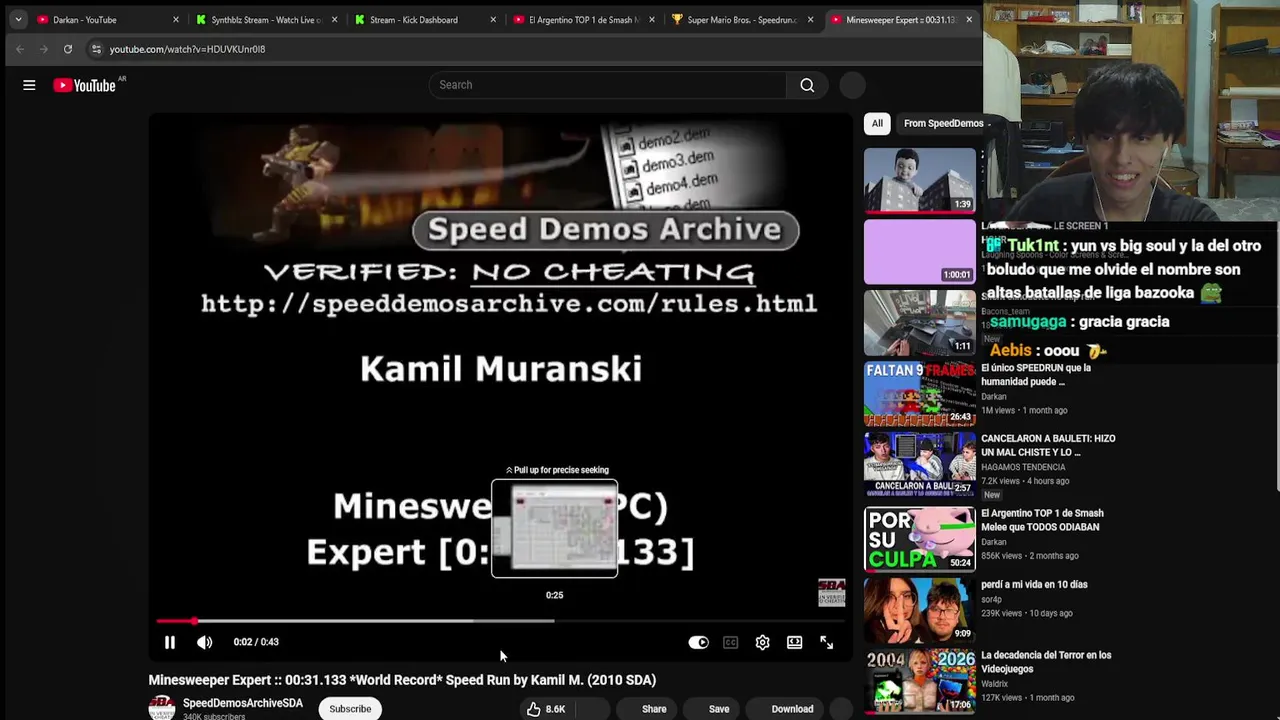Toggle subtitles CC button
The height and width of the screenshot is (720, 1280).
point(731,642)
